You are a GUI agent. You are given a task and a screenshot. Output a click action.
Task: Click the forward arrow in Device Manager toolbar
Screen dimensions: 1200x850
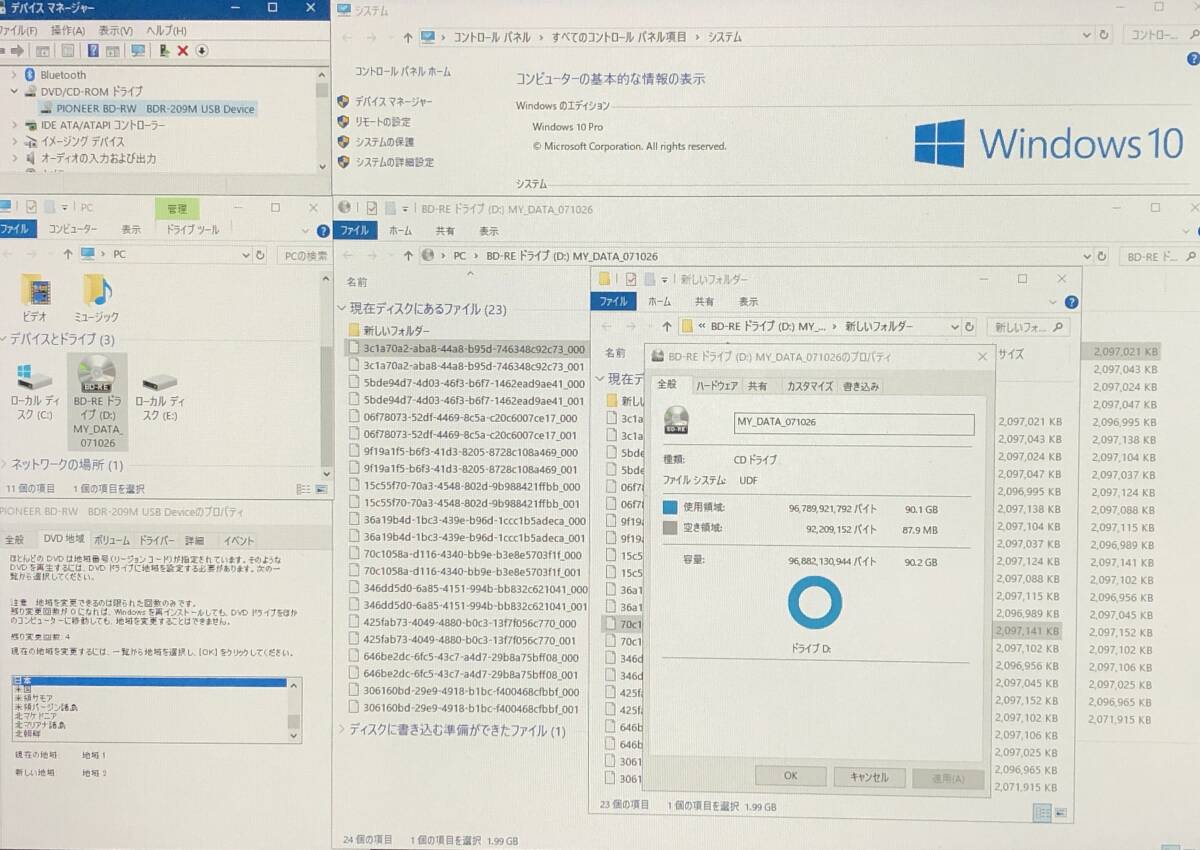coord(18,50)
